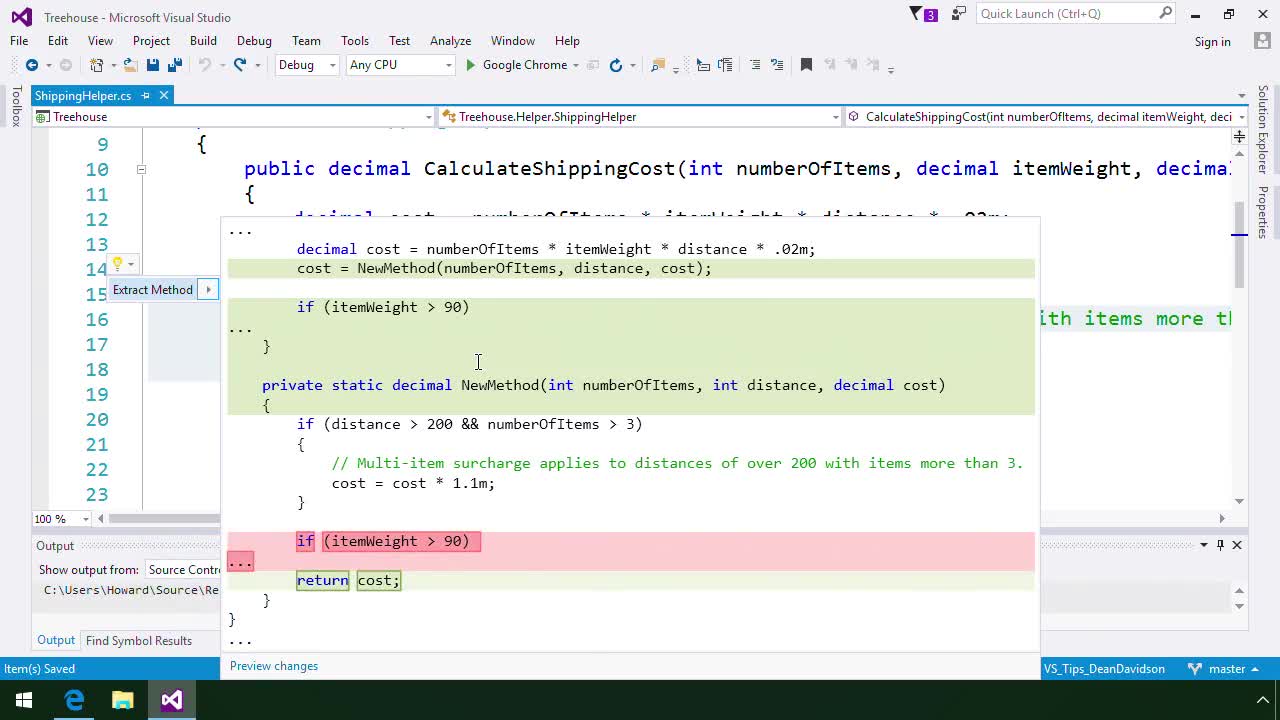1280x720 pixels.
Task: Open the Any CPU platform dropdown
Action: click(449, 65)
